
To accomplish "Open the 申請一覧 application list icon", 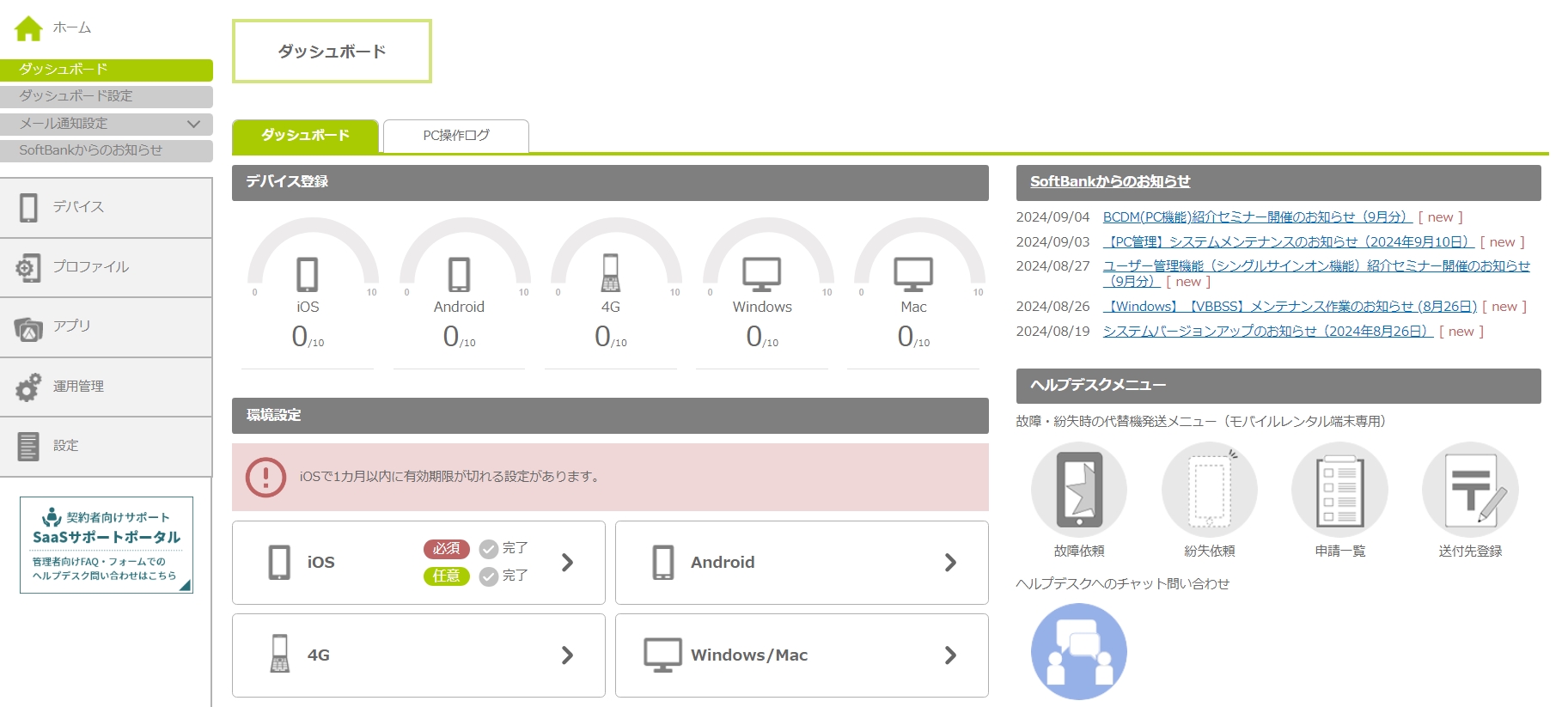I will 1339,490.
